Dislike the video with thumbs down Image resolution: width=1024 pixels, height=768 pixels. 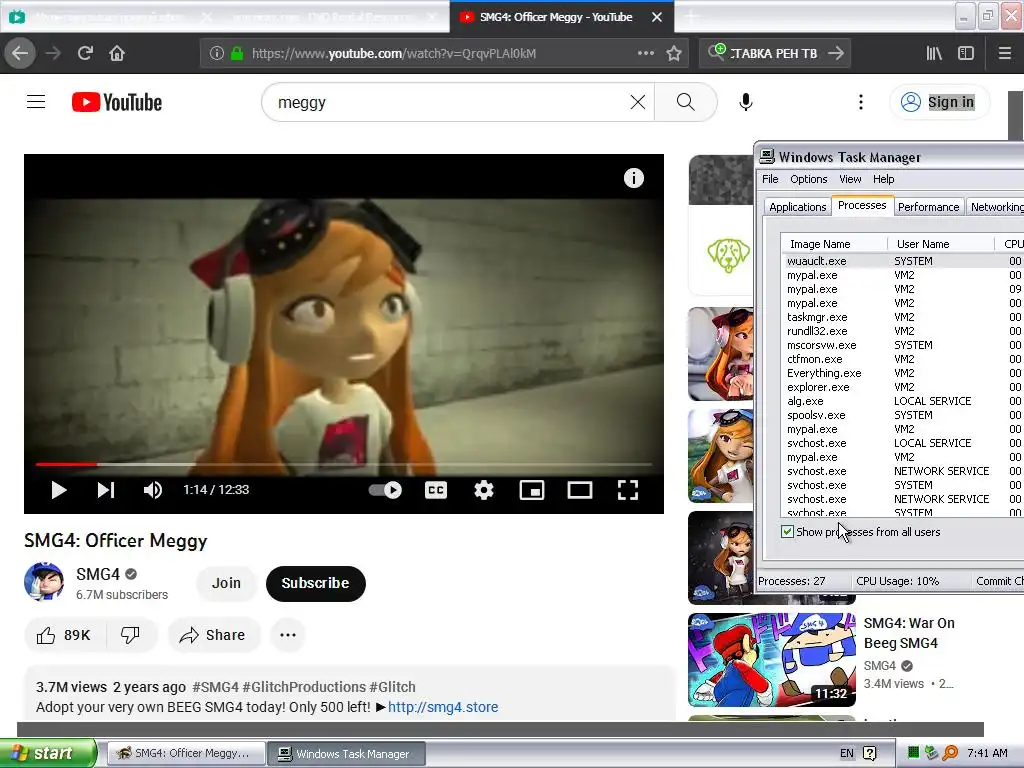point(131,635)
